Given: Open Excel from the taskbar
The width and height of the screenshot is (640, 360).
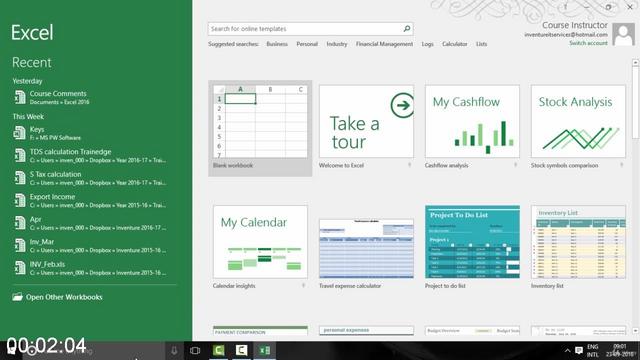Looking at the screenshot, I should pyautogui.click(x=264, y=350).
